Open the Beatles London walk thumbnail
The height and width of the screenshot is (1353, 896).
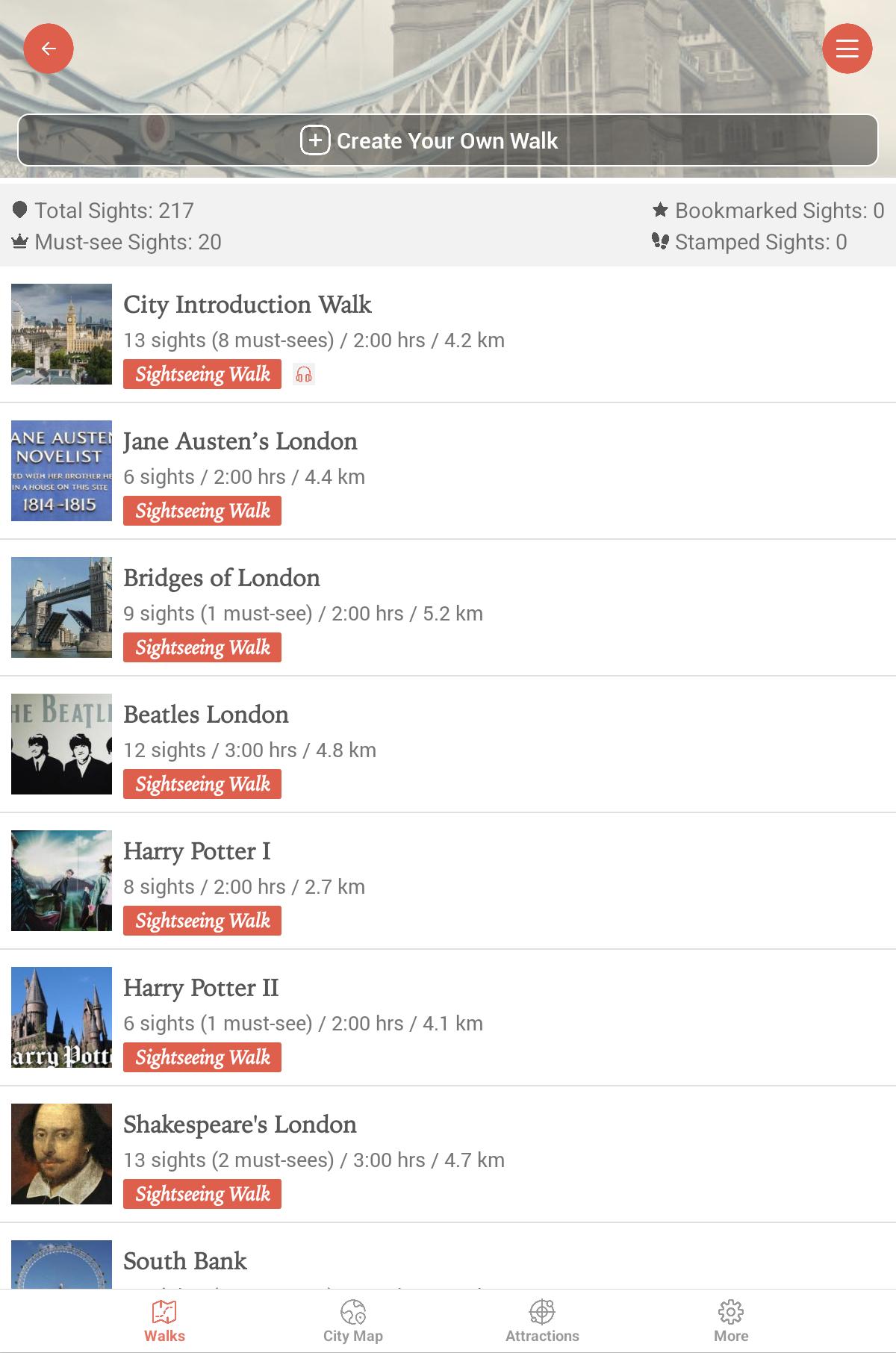(61, 744)
